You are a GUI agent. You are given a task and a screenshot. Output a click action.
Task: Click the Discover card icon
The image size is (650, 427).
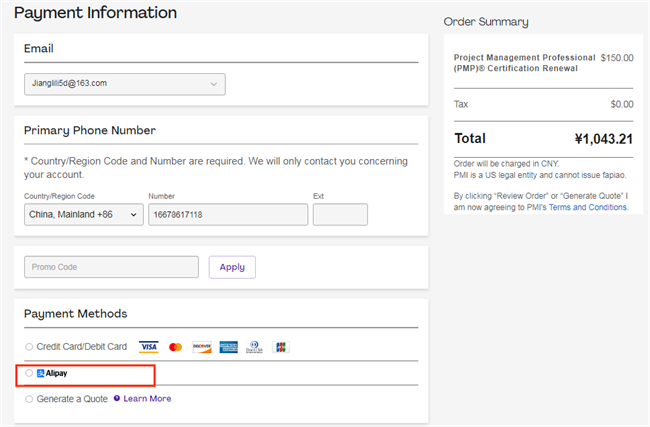click(202, 347)
